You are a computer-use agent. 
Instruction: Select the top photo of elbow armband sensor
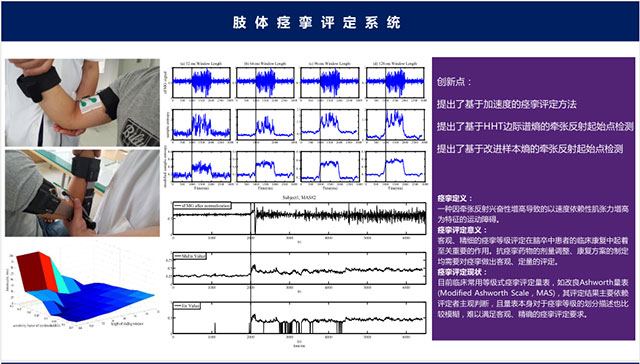pos(82,102)
